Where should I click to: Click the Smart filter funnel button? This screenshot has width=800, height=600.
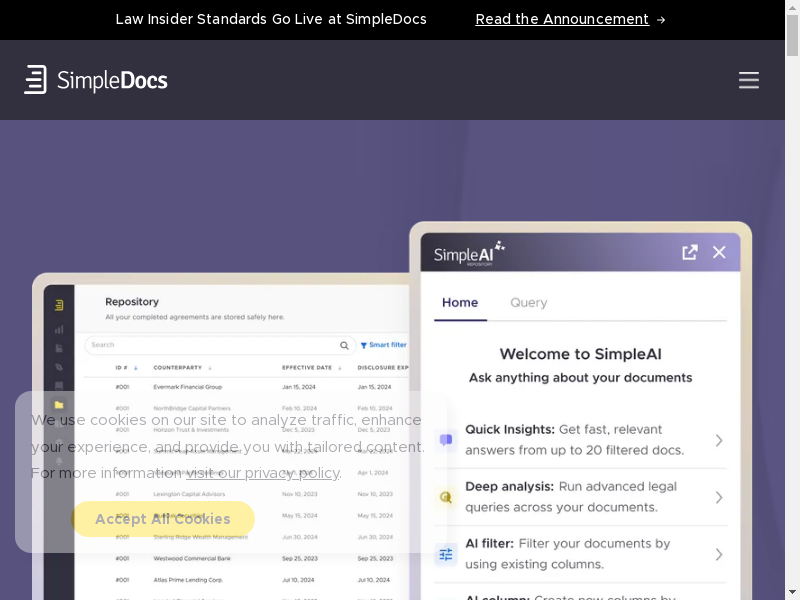(x=384, y=345)
